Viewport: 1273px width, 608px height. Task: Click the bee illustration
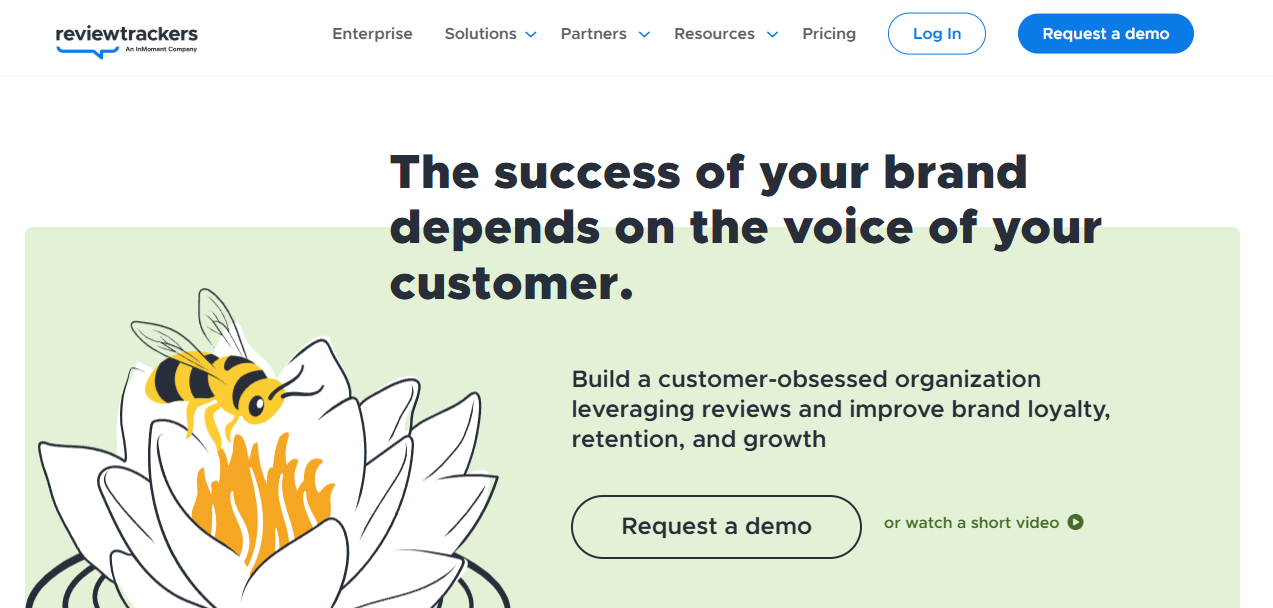(215, 378)
